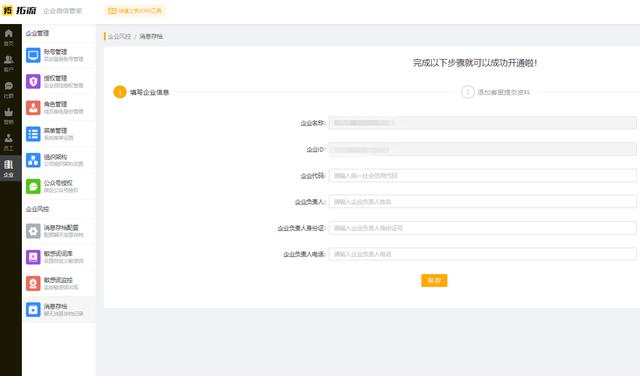Focus the 企业负责人电话 input field
The width and height of the screenshot is (640, 376).
482,254
